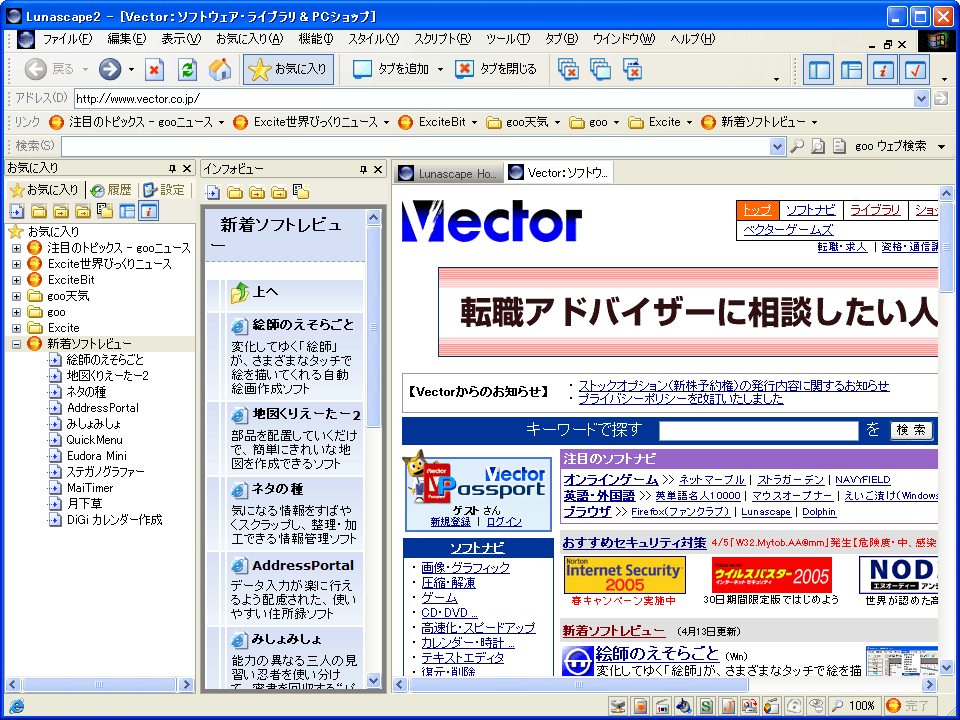Open the スクリプト menu
960x720 pixels.
point(443,39)
